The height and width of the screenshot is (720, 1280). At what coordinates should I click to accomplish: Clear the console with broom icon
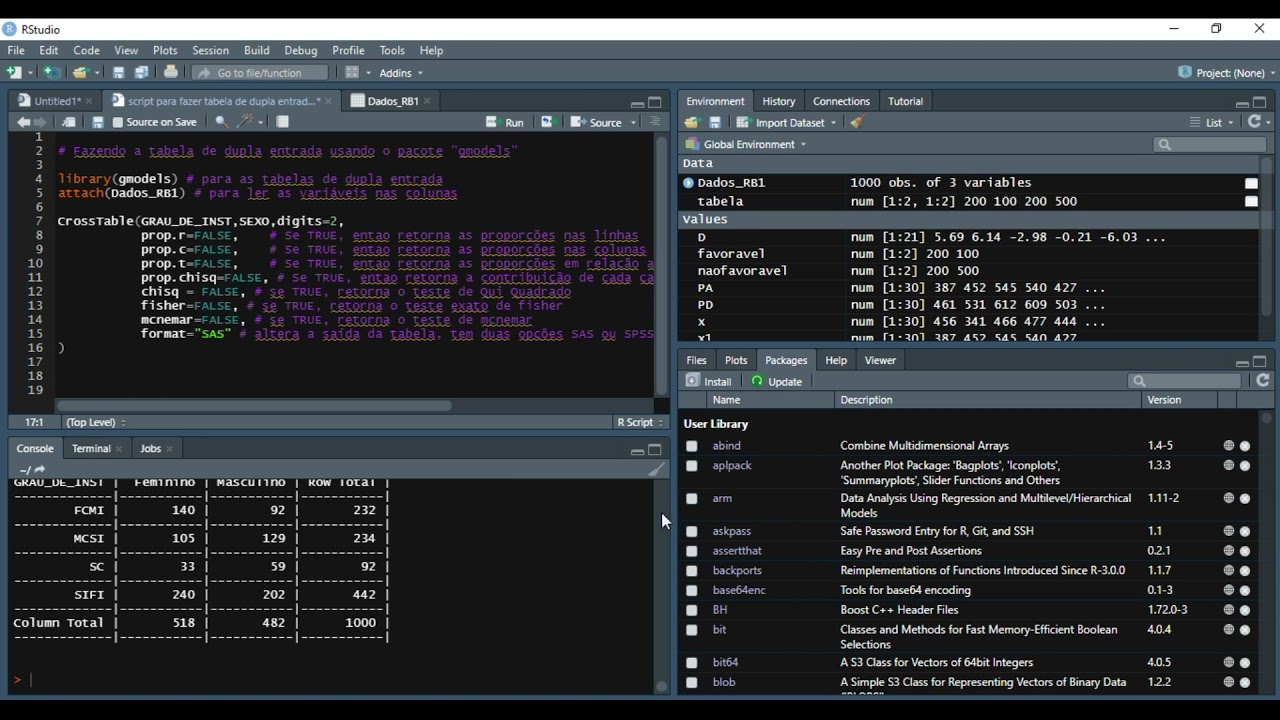pyautogui.click(x=656, y=469)
